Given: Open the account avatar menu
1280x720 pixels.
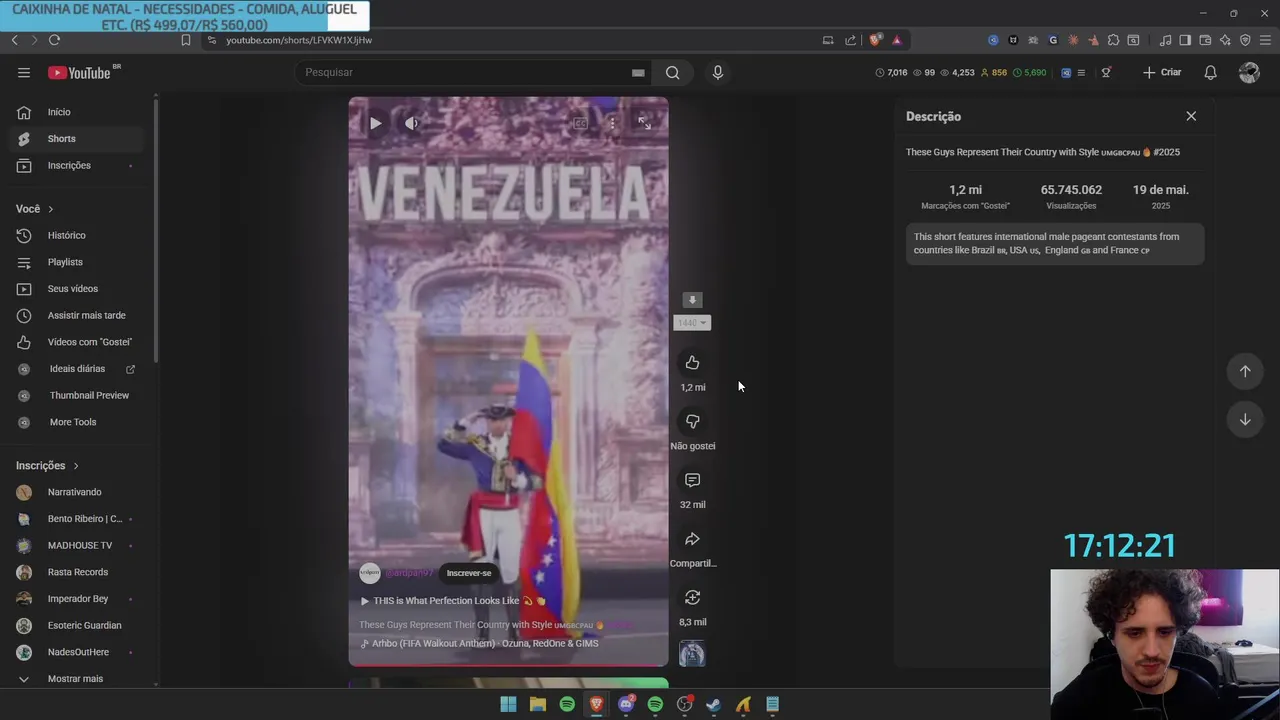Looking at the screenshot, I should pos(1249,72).
